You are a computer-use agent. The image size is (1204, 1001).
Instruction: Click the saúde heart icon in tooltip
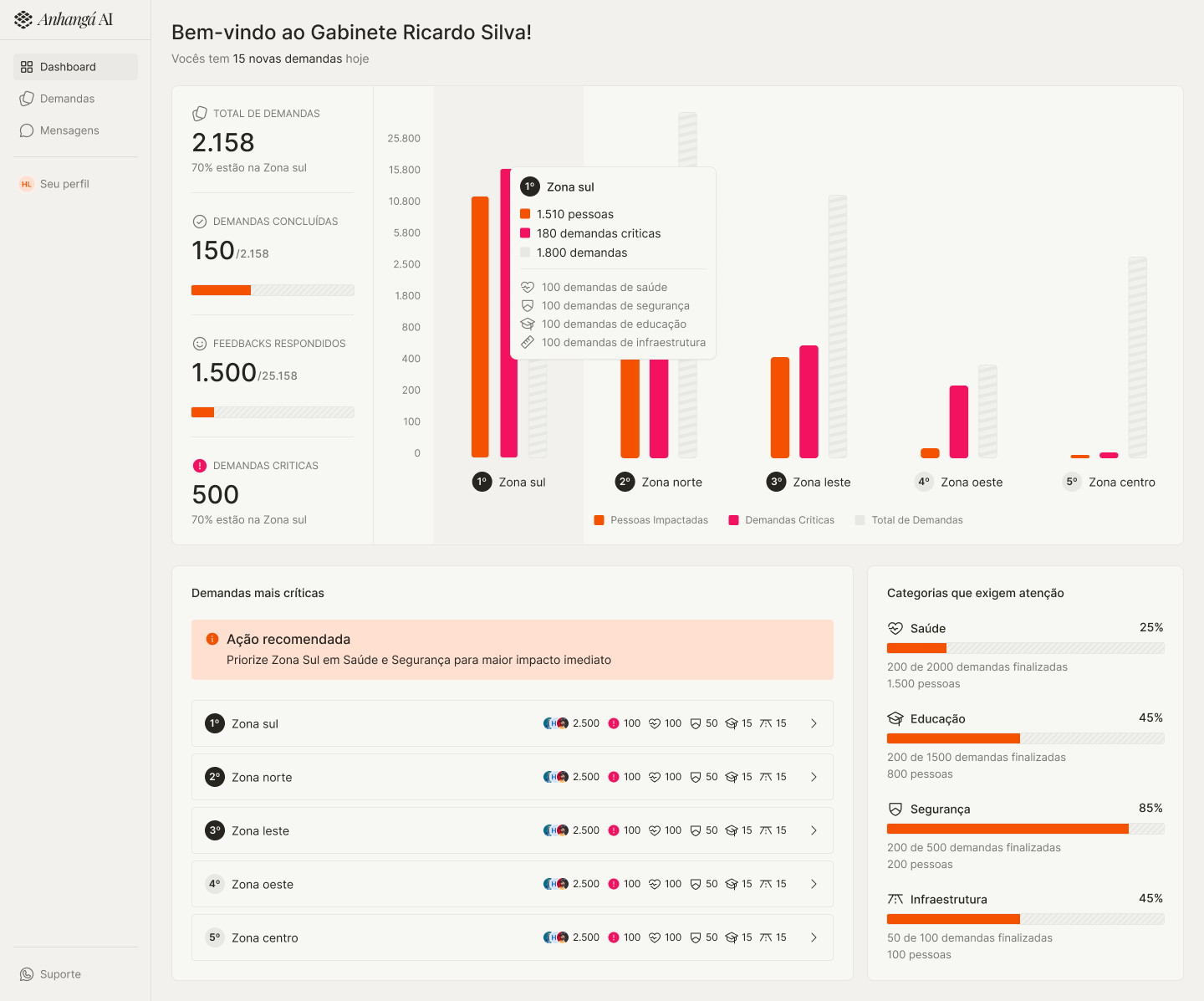coord(528,287)
